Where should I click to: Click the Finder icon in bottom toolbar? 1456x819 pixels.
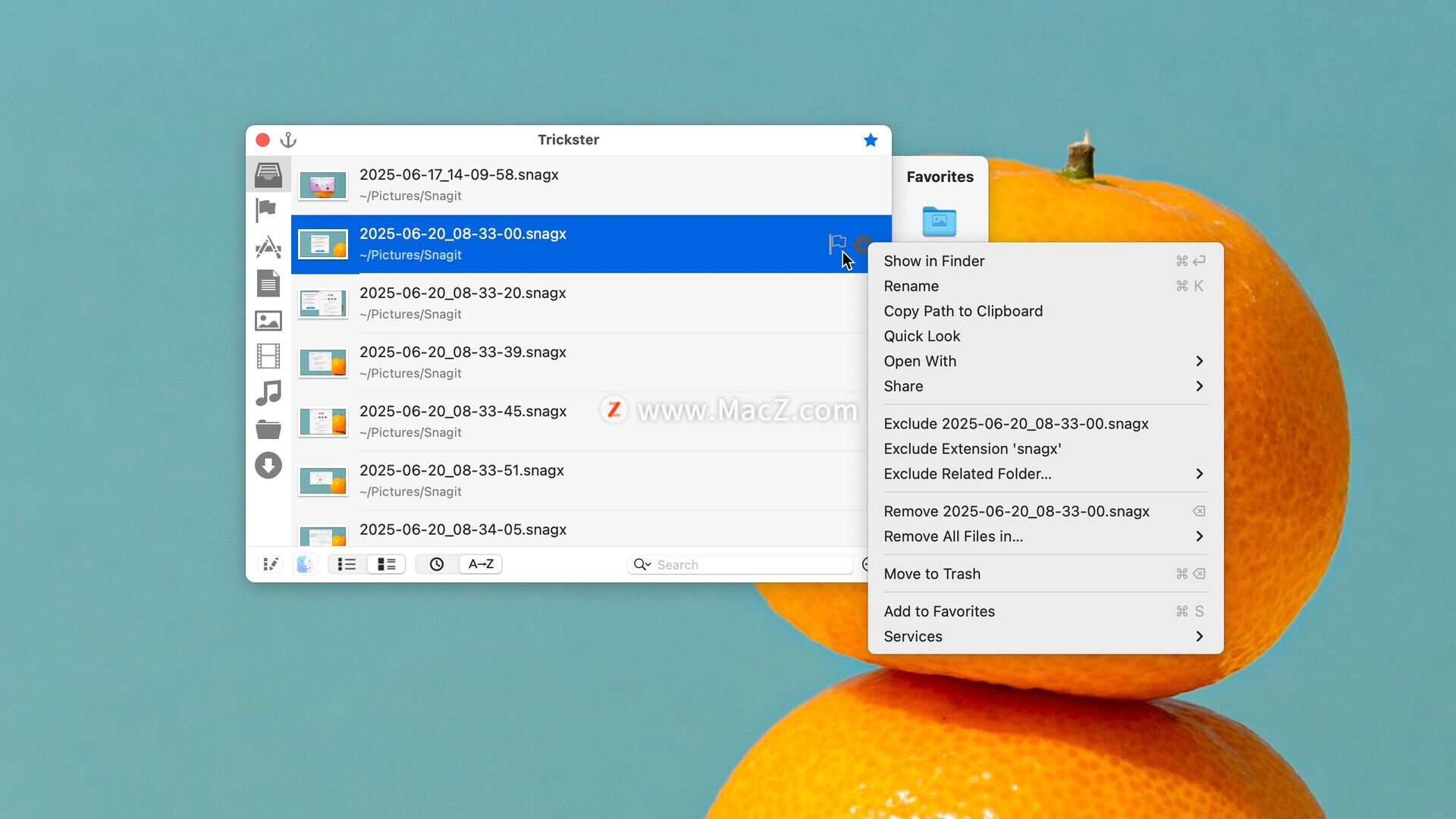[x=305, y=564]
